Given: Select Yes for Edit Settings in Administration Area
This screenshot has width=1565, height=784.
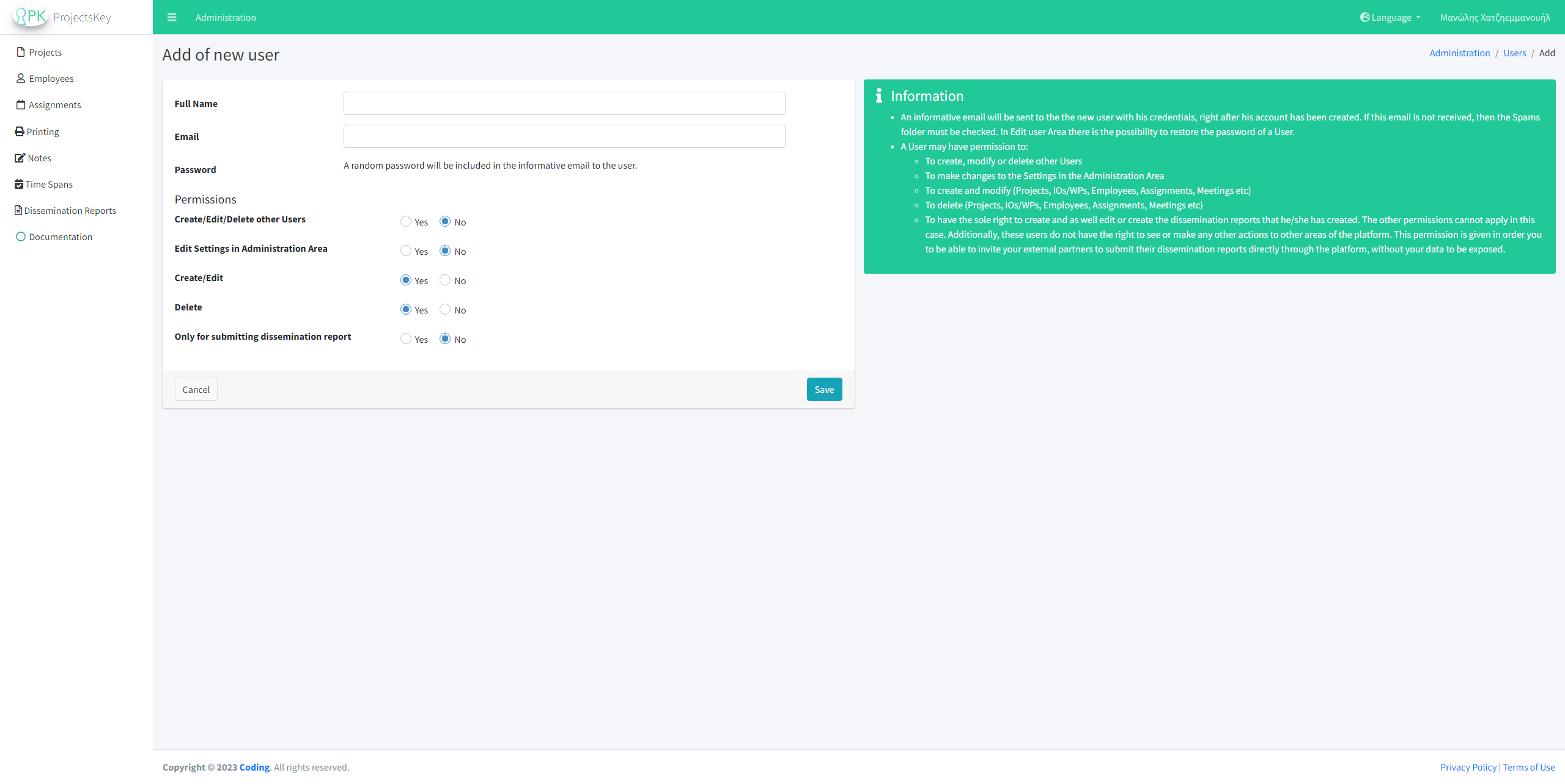Looking at the screenshot, I should [406, 251].
